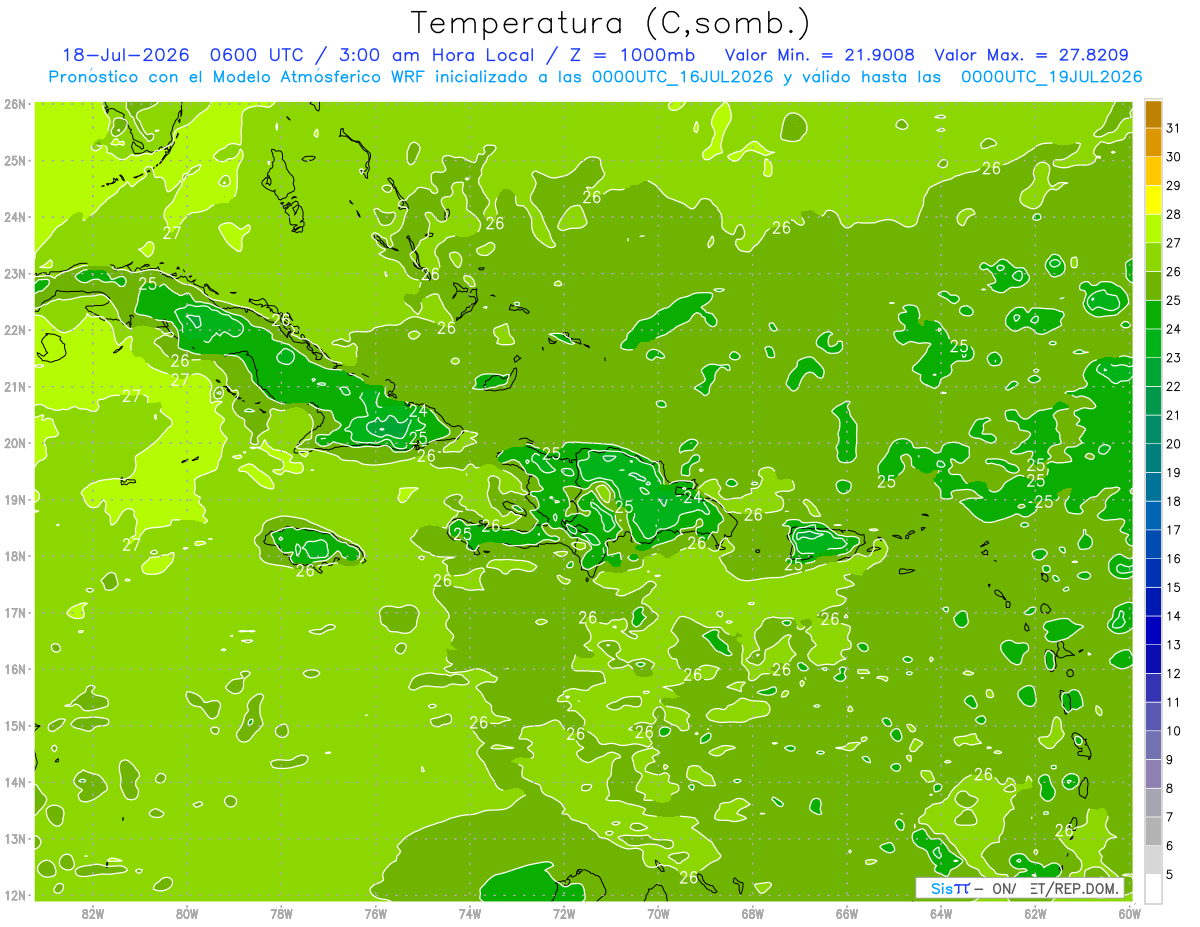Image resolution: width=1200 pixels, height=927 pixels.
Task: Click the 15N latitude axis label
Action: pyautogui.click(x=14, y=726)
